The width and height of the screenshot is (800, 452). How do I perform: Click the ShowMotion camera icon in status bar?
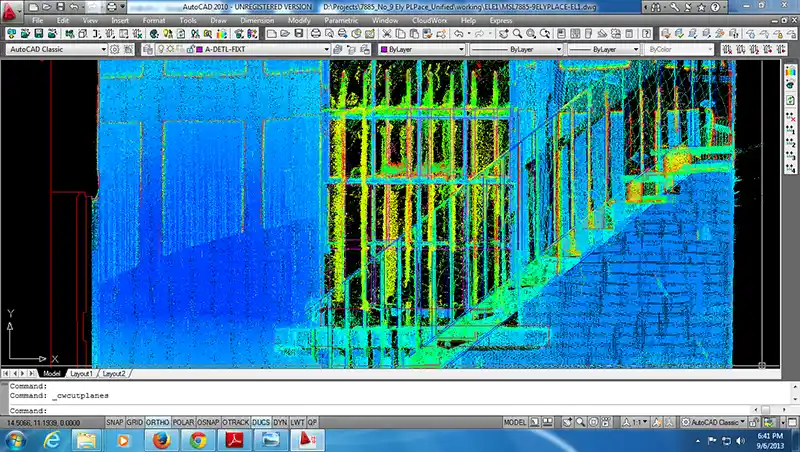pyautogui.click(x=606, y=422)
